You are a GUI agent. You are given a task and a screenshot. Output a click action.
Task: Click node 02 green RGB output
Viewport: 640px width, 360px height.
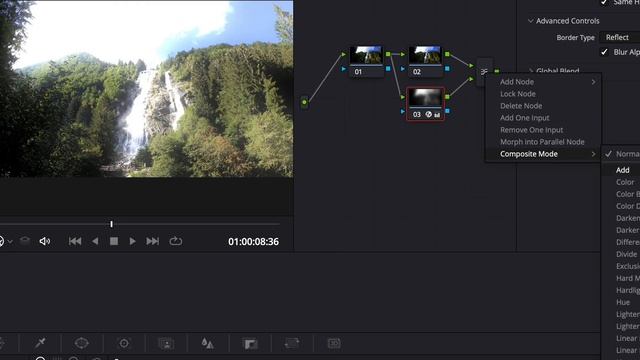447,54
